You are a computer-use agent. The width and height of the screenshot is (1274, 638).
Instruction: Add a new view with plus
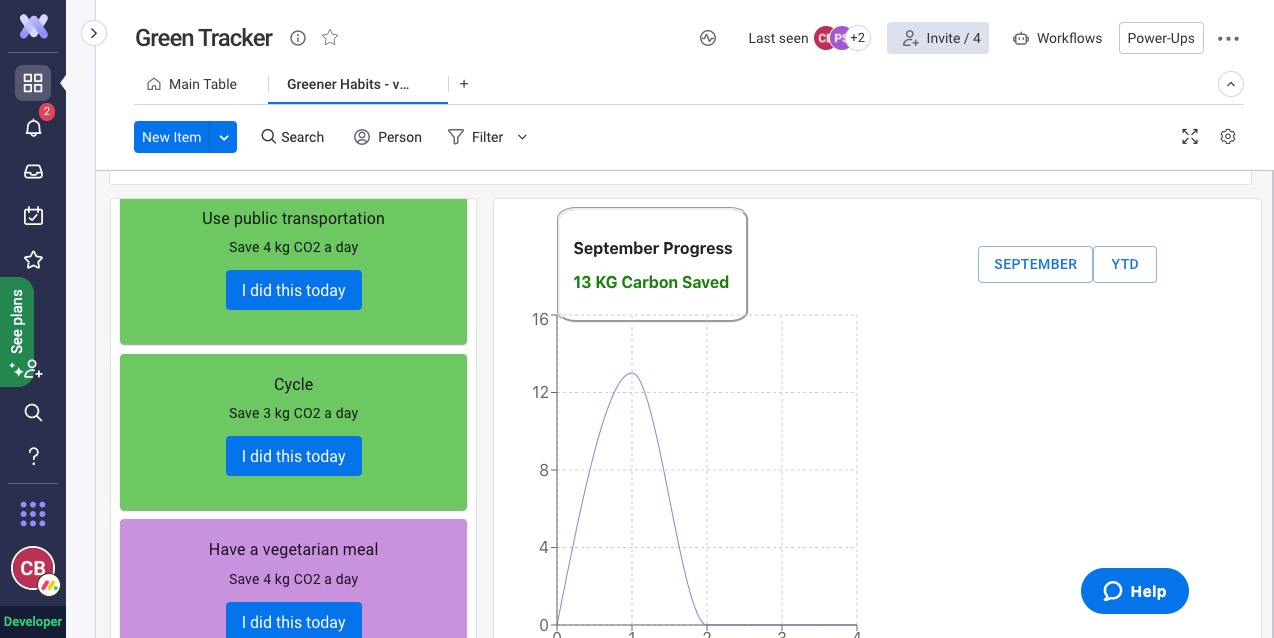click(x=464, y=84)
